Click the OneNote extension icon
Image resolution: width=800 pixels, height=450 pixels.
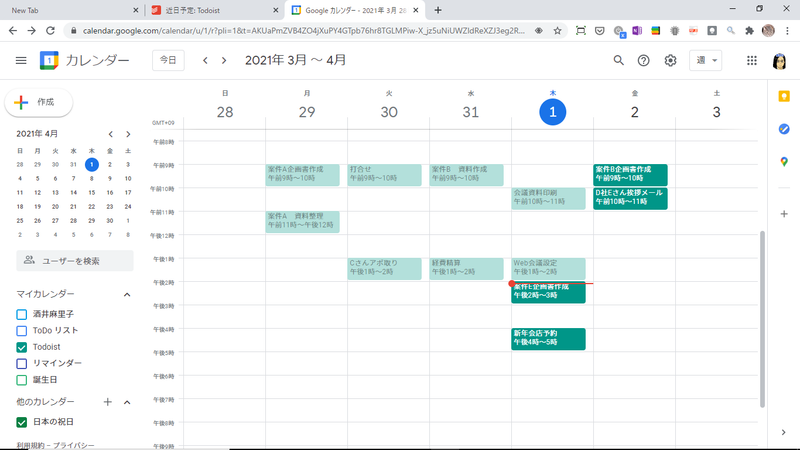pos(637,31)
